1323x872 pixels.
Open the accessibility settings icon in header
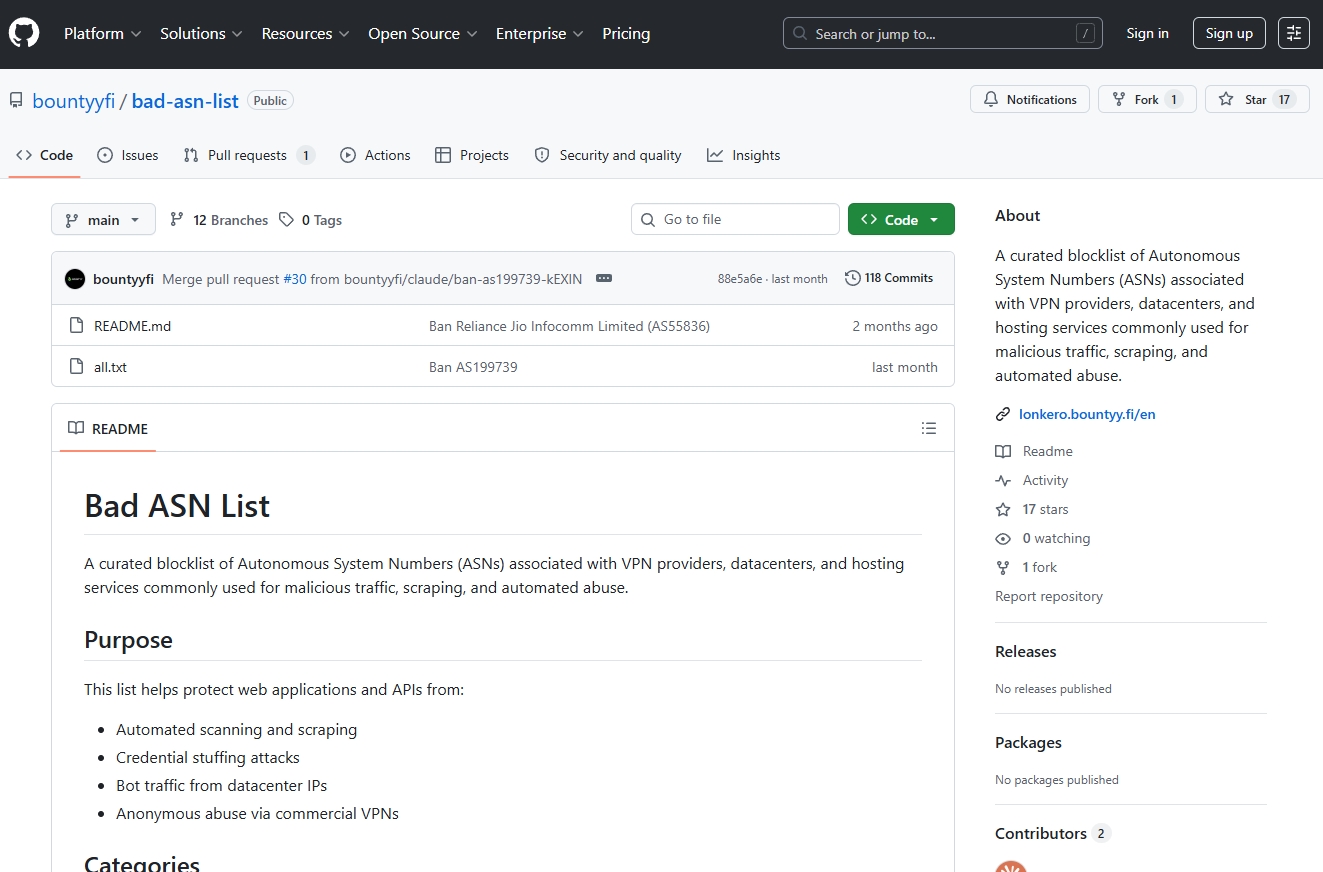(x=1294, y=33)
